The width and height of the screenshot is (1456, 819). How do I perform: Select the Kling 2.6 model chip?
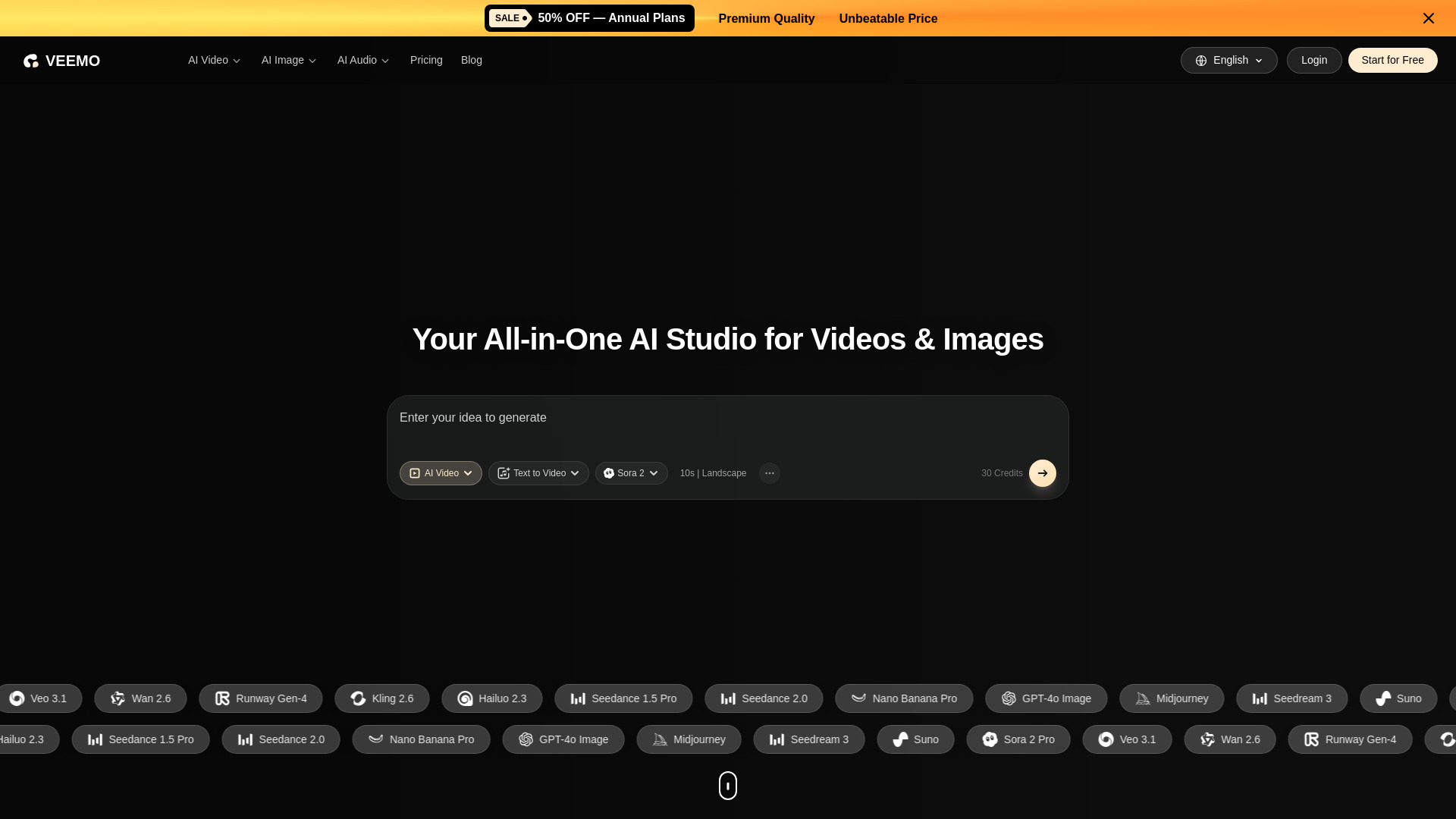click(381, 698)
